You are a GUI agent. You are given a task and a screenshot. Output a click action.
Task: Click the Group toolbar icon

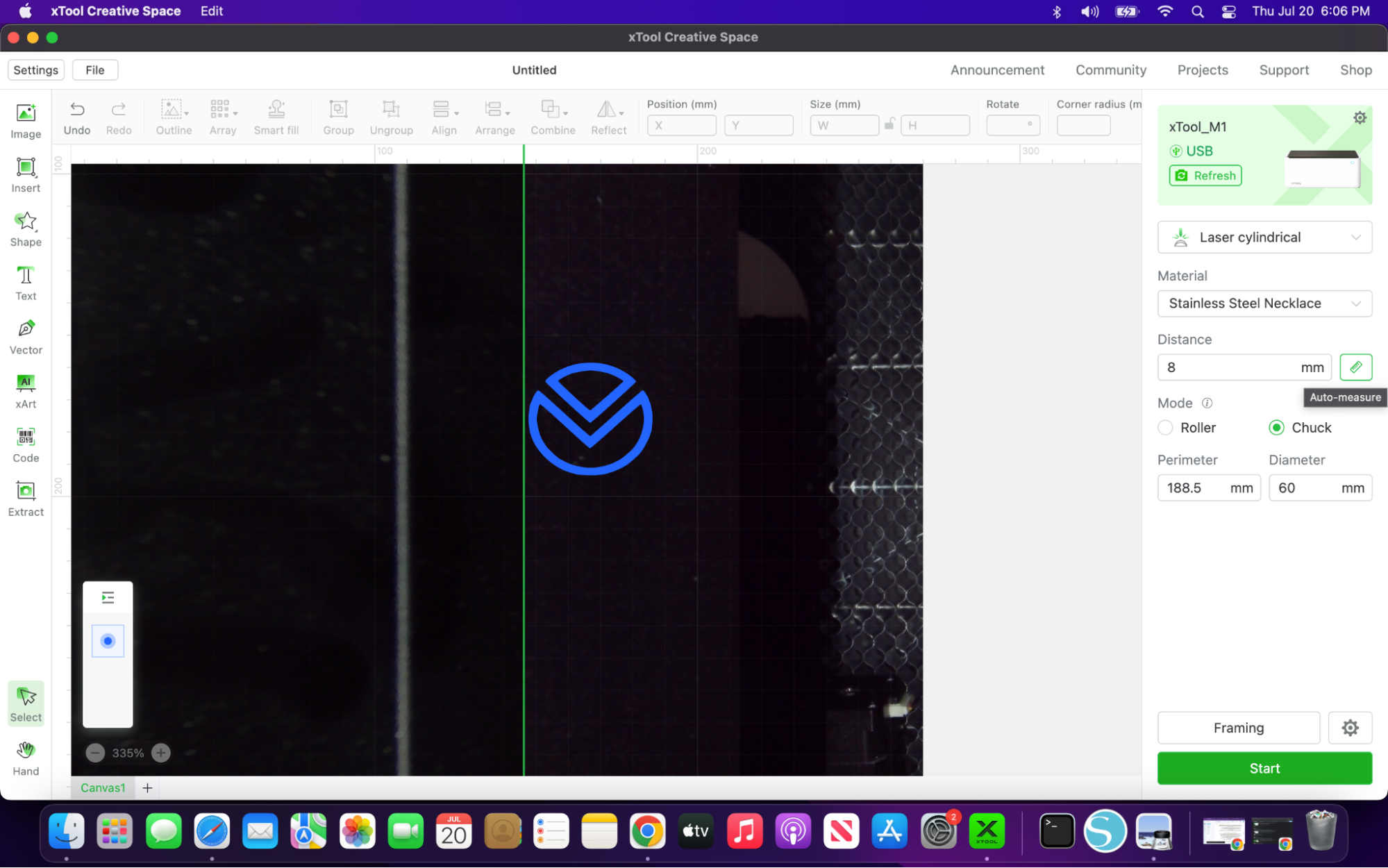[x=338, y=117]
